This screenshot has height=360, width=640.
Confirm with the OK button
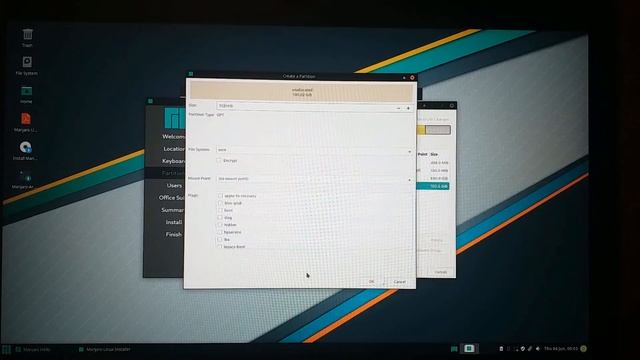click(371, 282)
